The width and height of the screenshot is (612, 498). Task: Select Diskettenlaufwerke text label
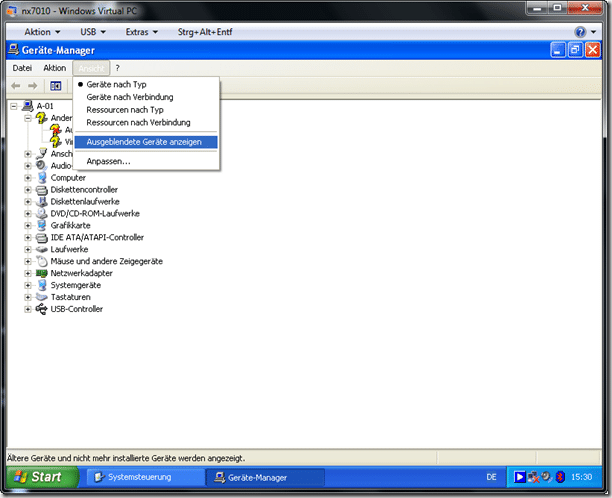85,202
